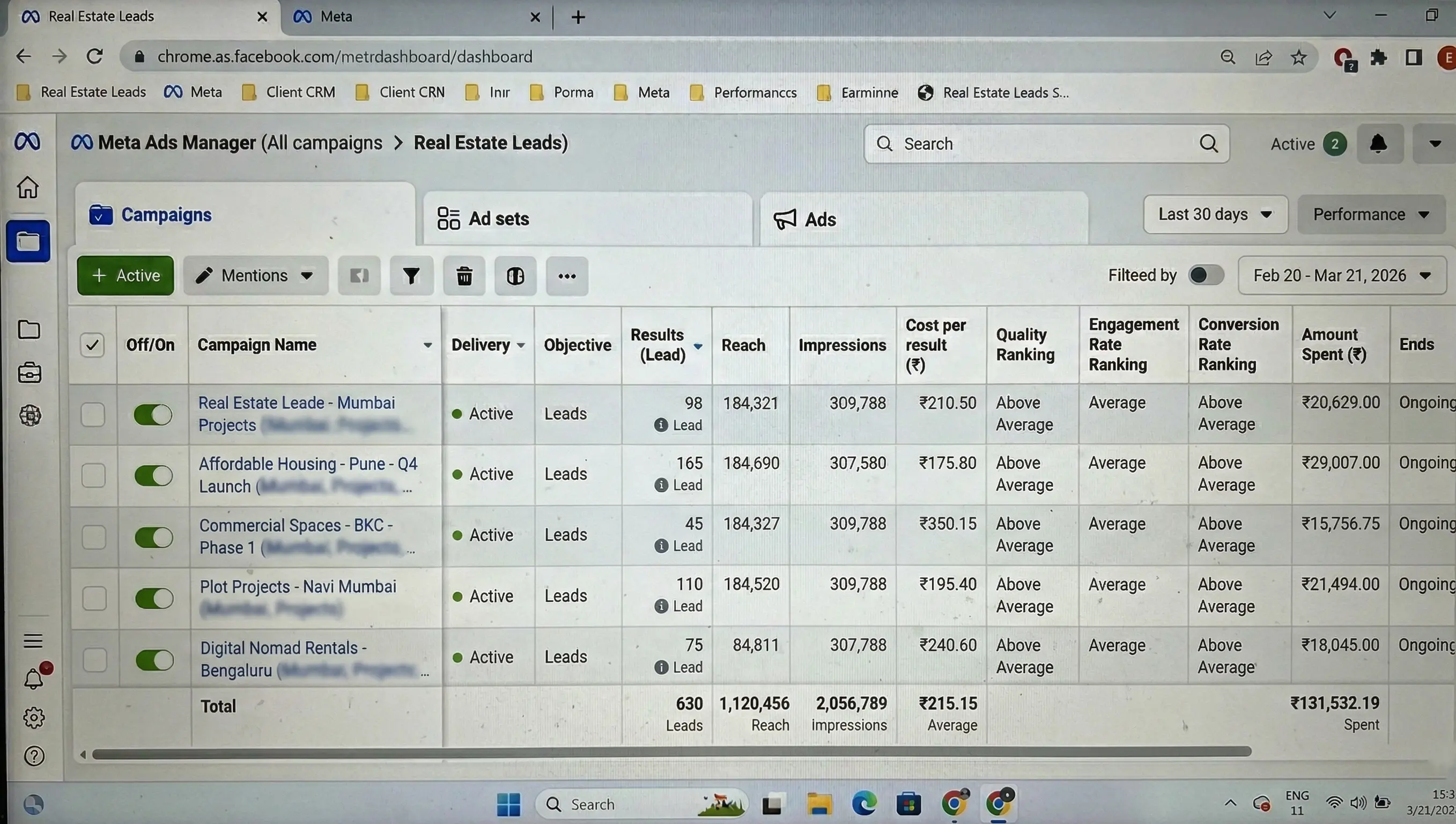Viewport: 1456px width, 824px height.
Task: Open the home icon in left sidebar
Action: pyautogui.click(x=28, y=187)
